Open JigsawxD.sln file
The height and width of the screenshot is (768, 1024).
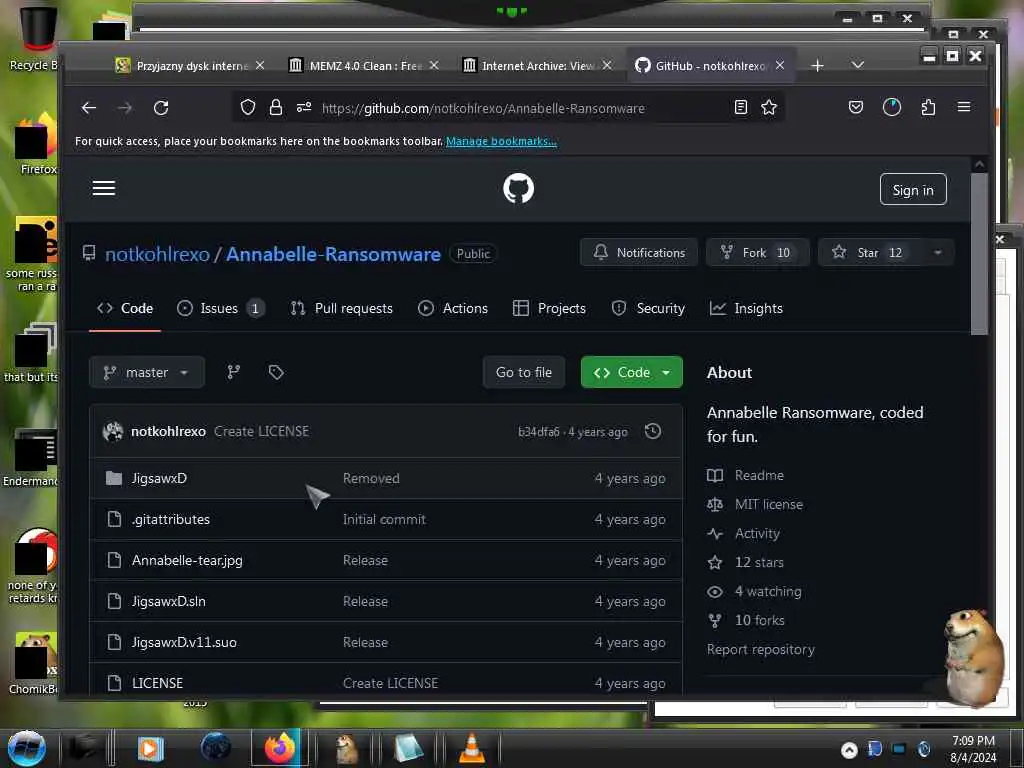pyautogui.click(x=168, y=601)
